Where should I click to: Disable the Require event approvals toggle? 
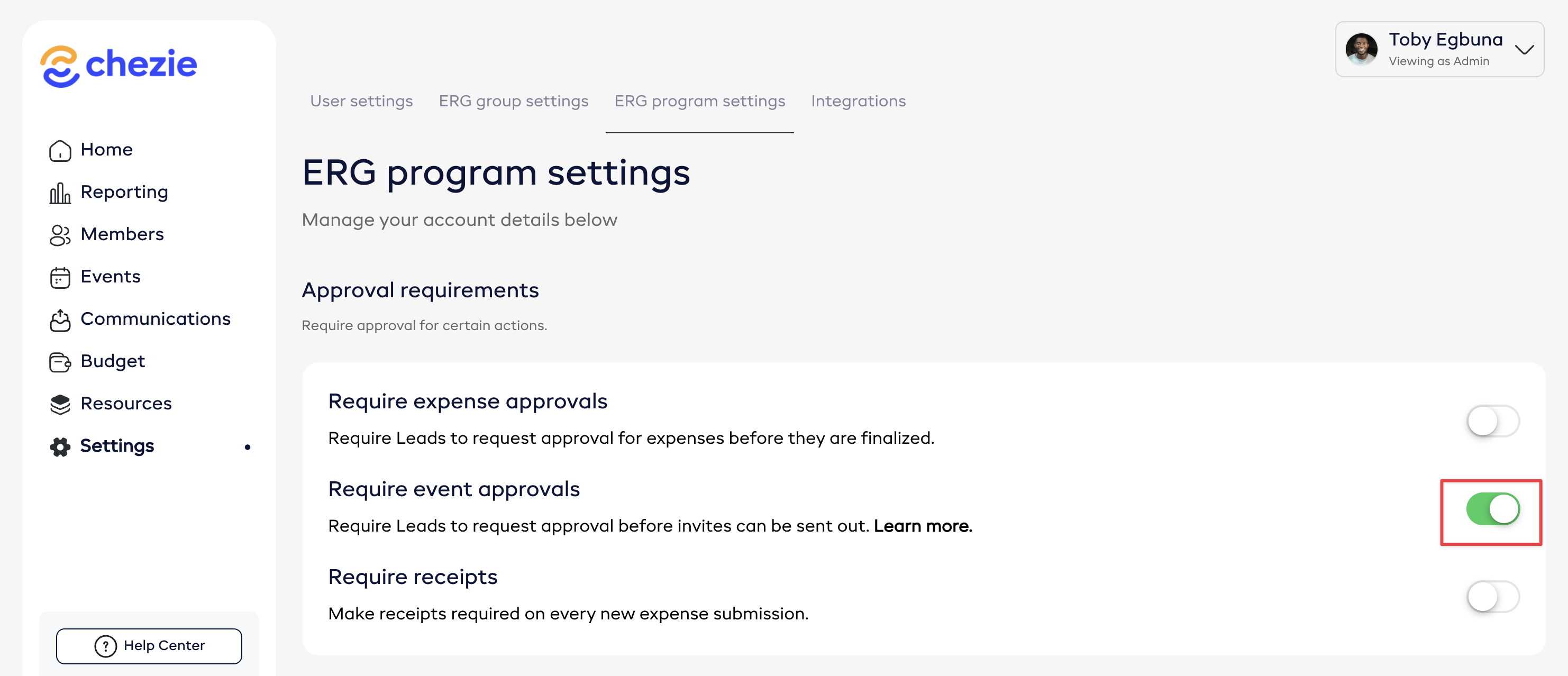coord(1492,509)
